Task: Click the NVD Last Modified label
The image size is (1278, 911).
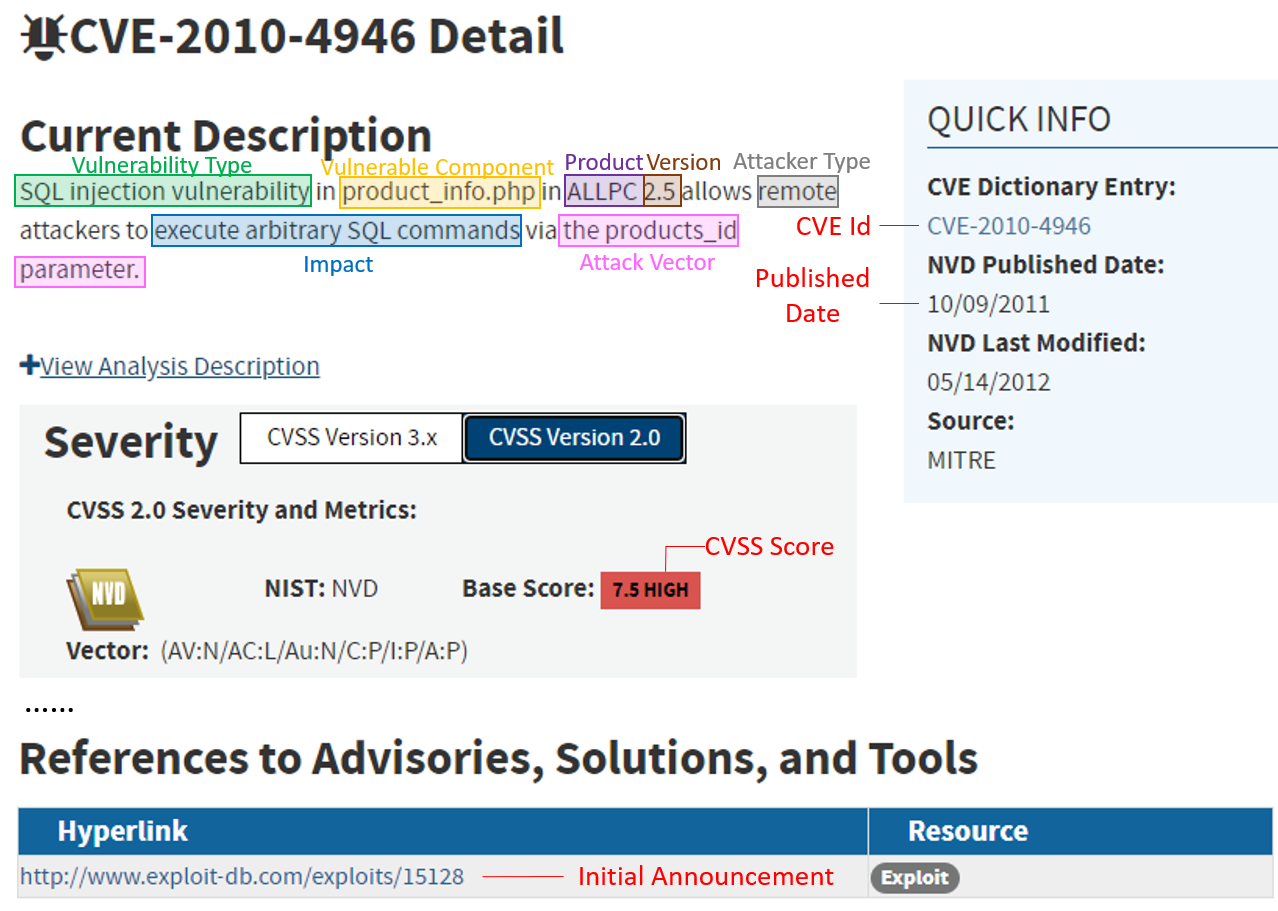Action: pyautogui.click(x=1037, y=343)
